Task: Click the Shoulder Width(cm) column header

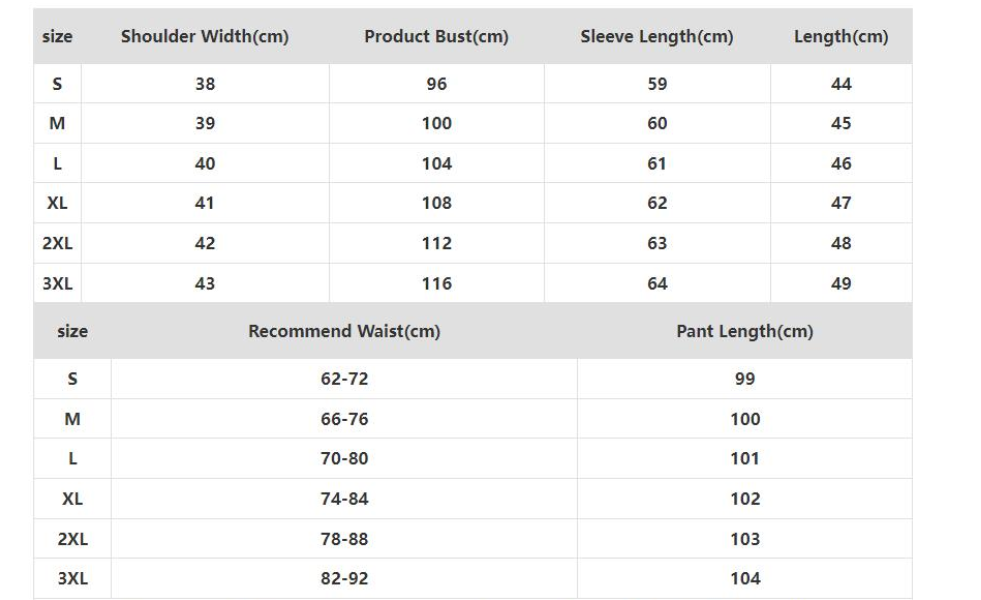Action: (204, 37)
